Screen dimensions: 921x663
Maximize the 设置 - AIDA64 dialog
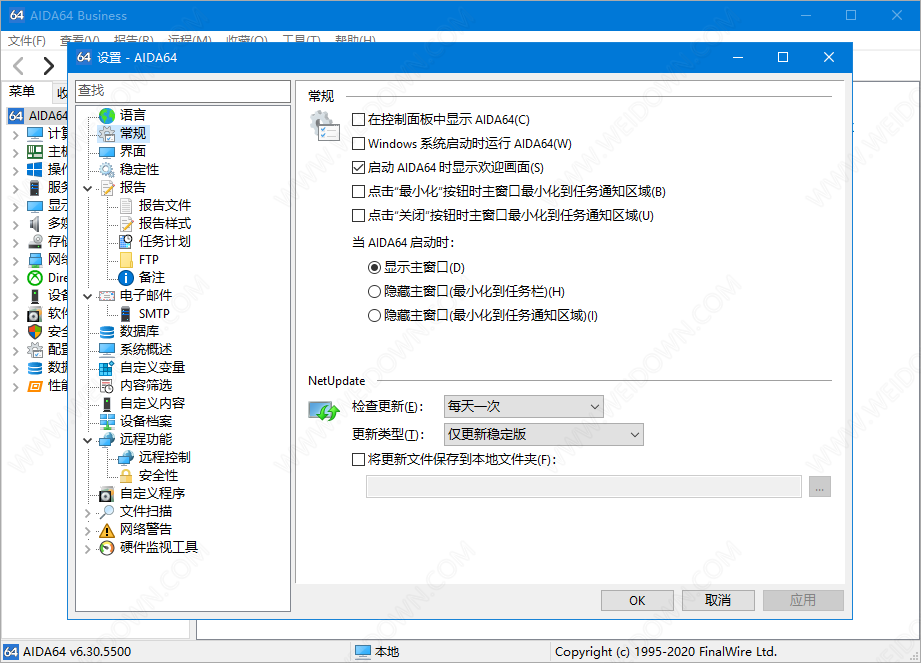(x=783, y=57)
